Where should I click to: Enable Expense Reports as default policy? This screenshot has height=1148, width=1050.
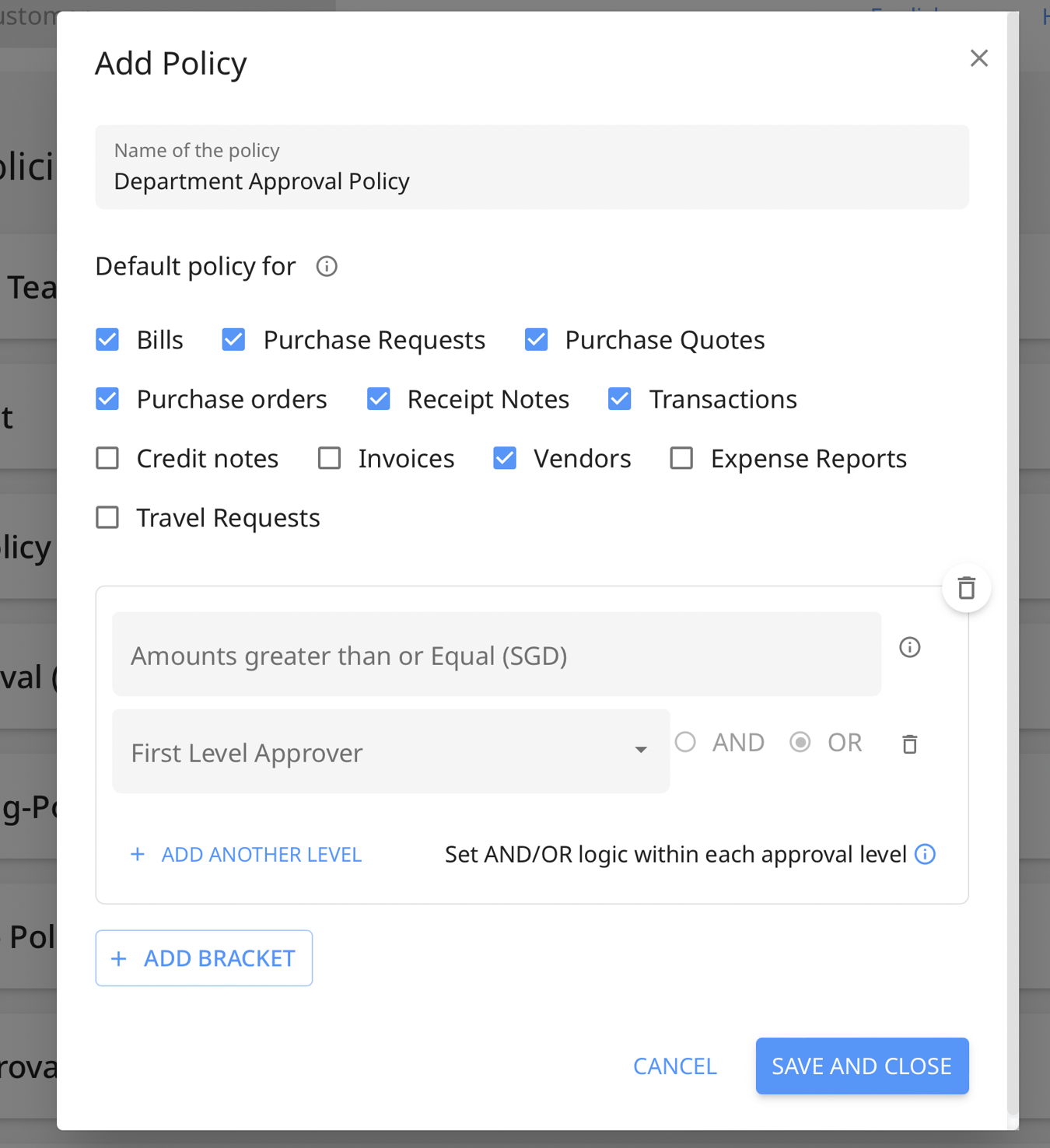click(681, 458)
